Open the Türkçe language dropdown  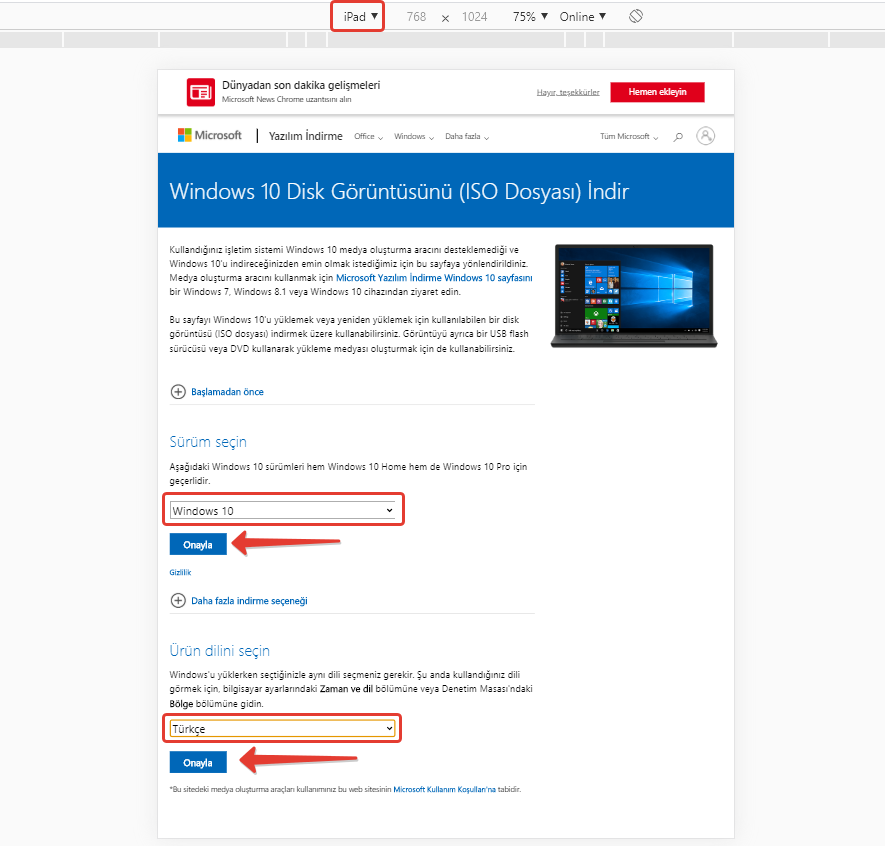pos(283,729)
